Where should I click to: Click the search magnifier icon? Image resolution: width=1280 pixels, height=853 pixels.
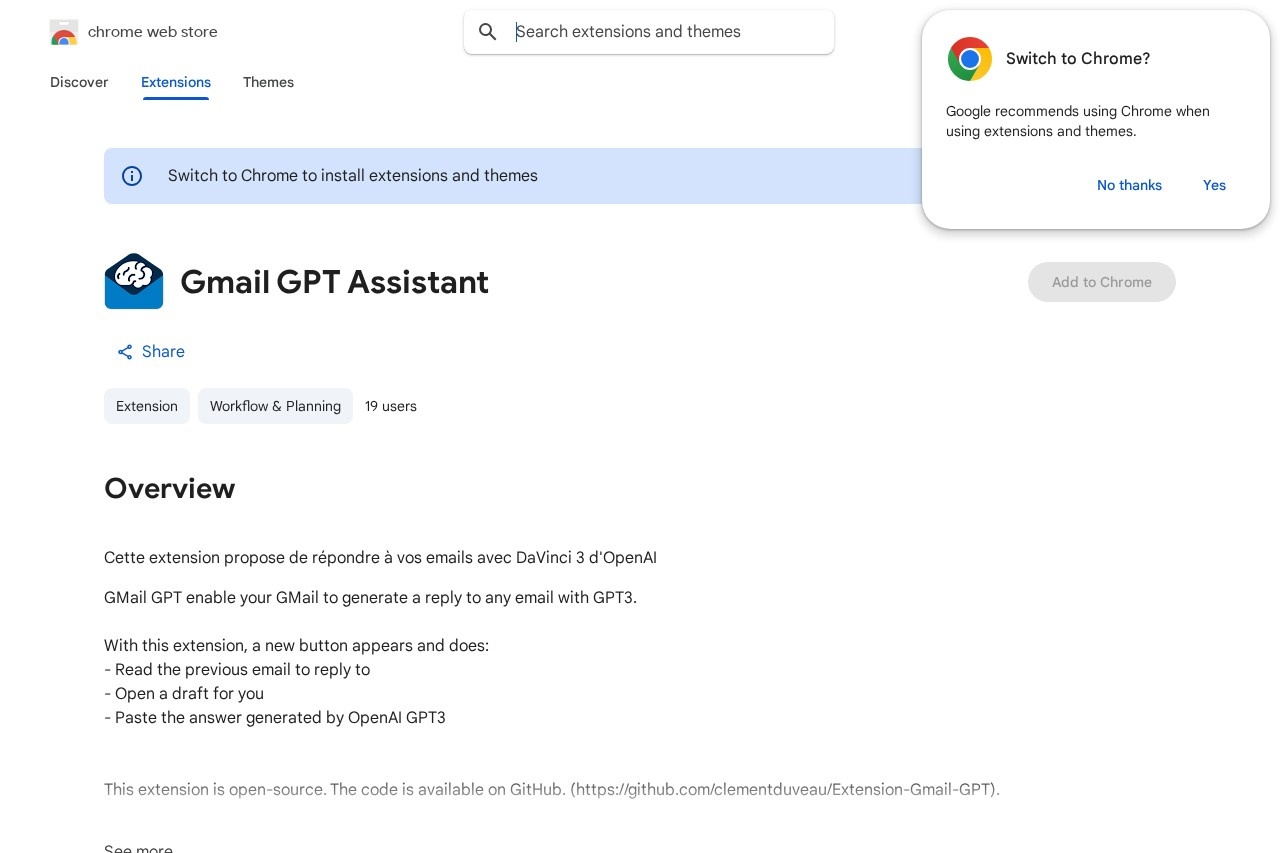point(488,32)
